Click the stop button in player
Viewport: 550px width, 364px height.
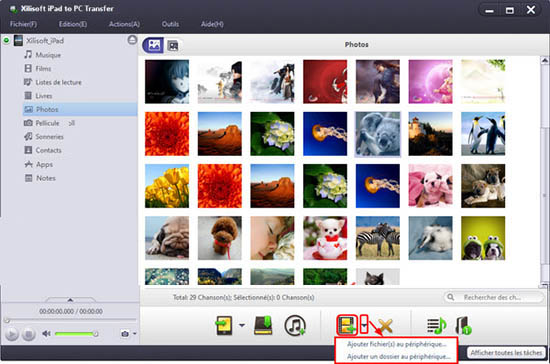click(x=29, y=334)
